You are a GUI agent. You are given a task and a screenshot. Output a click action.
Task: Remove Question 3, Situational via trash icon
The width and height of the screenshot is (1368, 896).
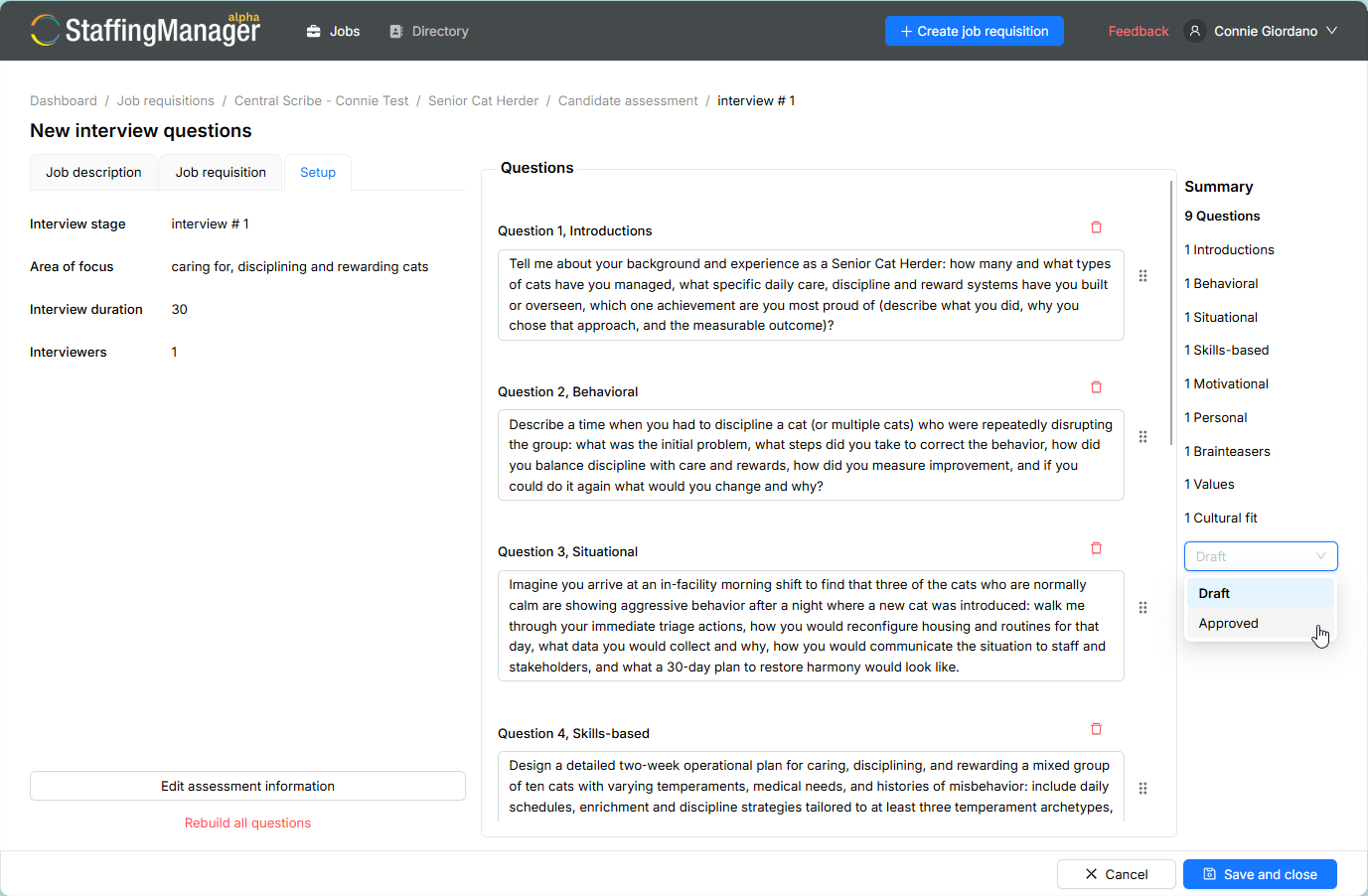[1096, 548]
